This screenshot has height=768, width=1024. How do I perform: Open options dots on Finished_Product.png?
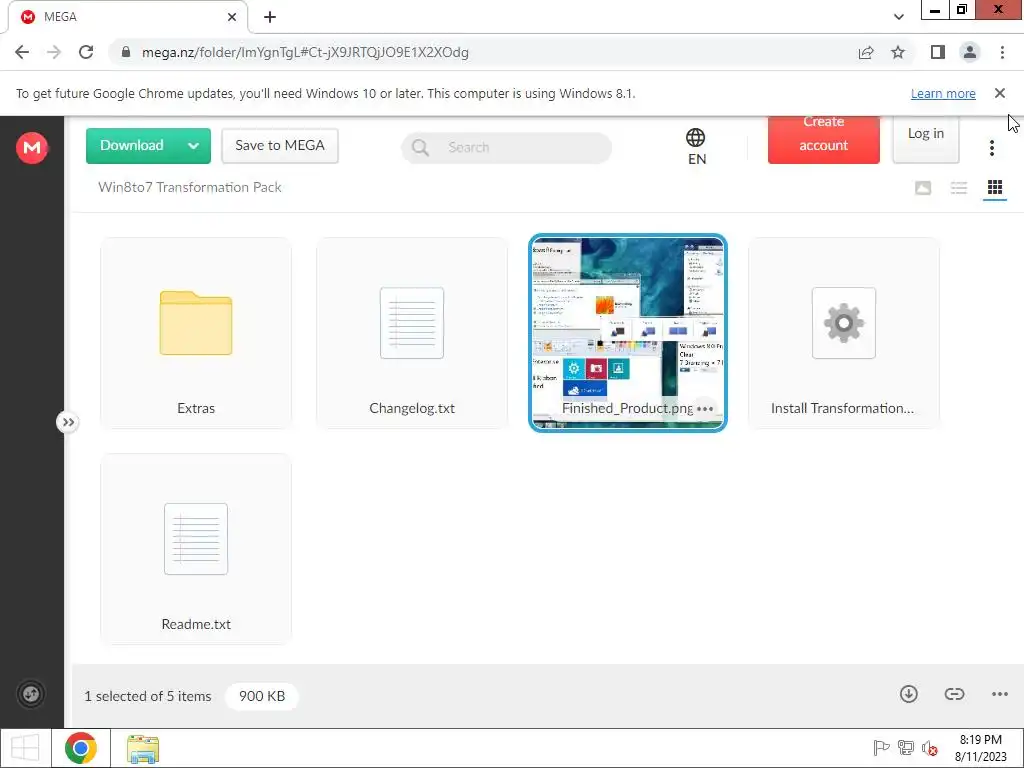coord(705,409)
